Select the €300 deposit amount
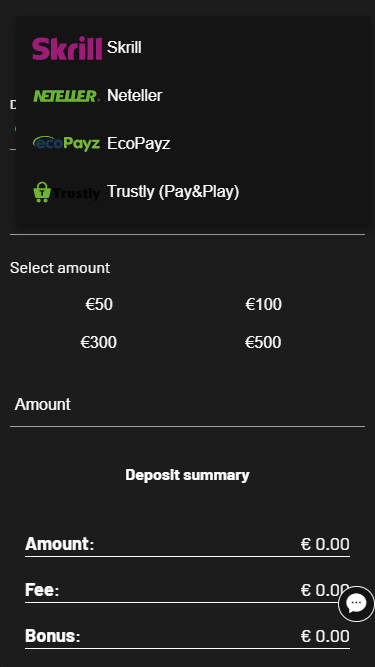 [99, 342]
